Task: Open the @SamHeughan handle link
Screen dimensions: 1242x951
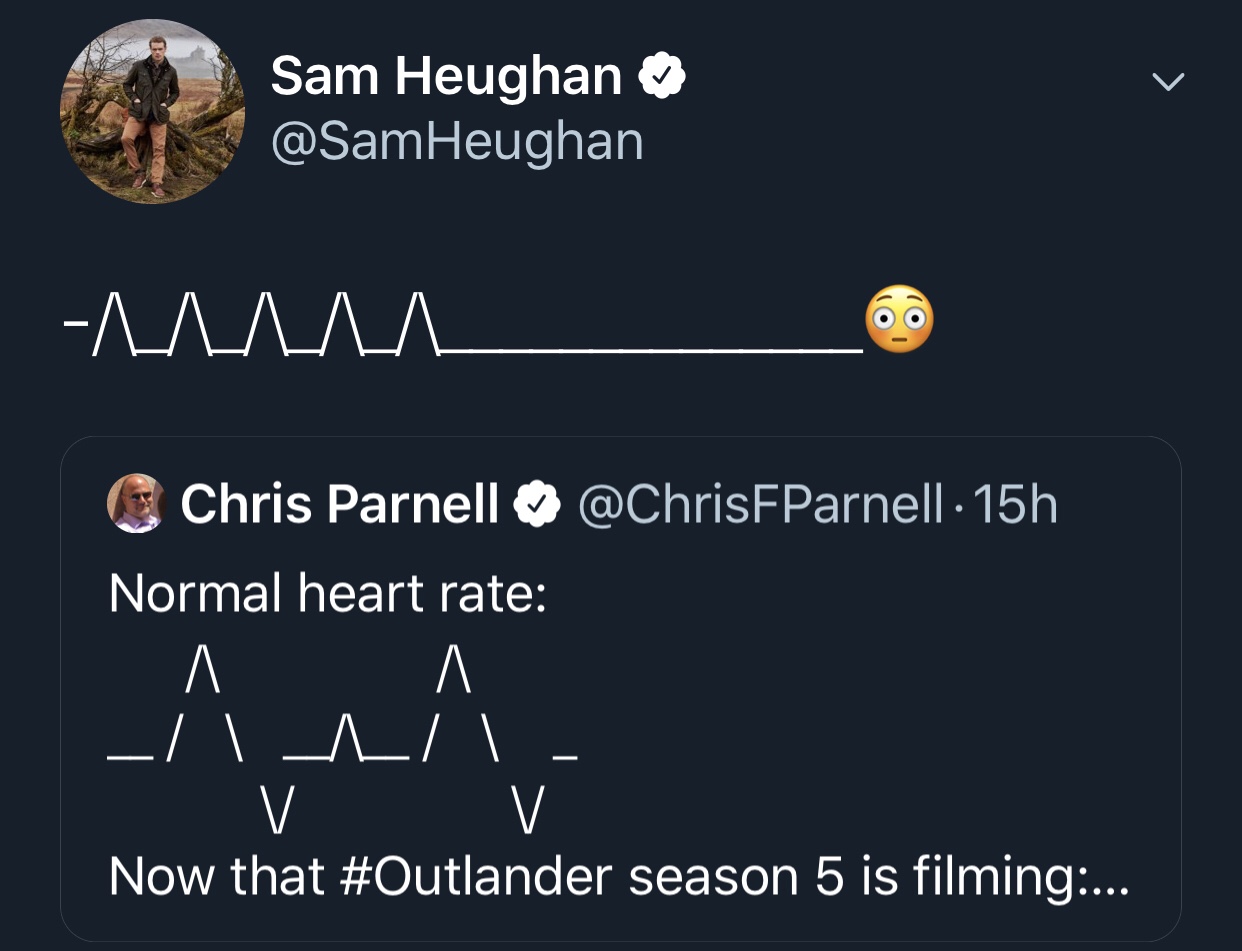Action: [457, 141]
